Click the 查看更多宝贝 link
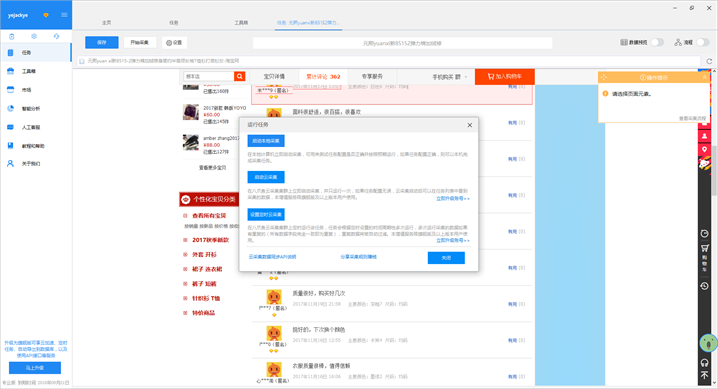This screenshot has height=389, width=718. (x=212, y=168)
